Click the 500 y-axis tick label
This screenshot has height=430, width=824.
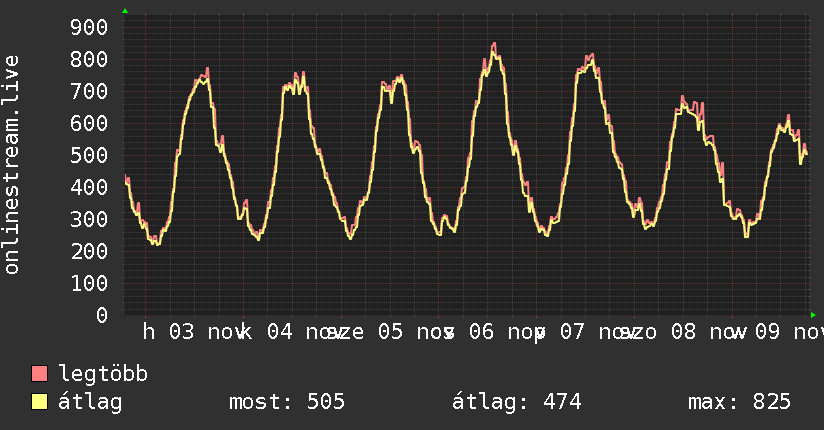[x=88, y=155]
